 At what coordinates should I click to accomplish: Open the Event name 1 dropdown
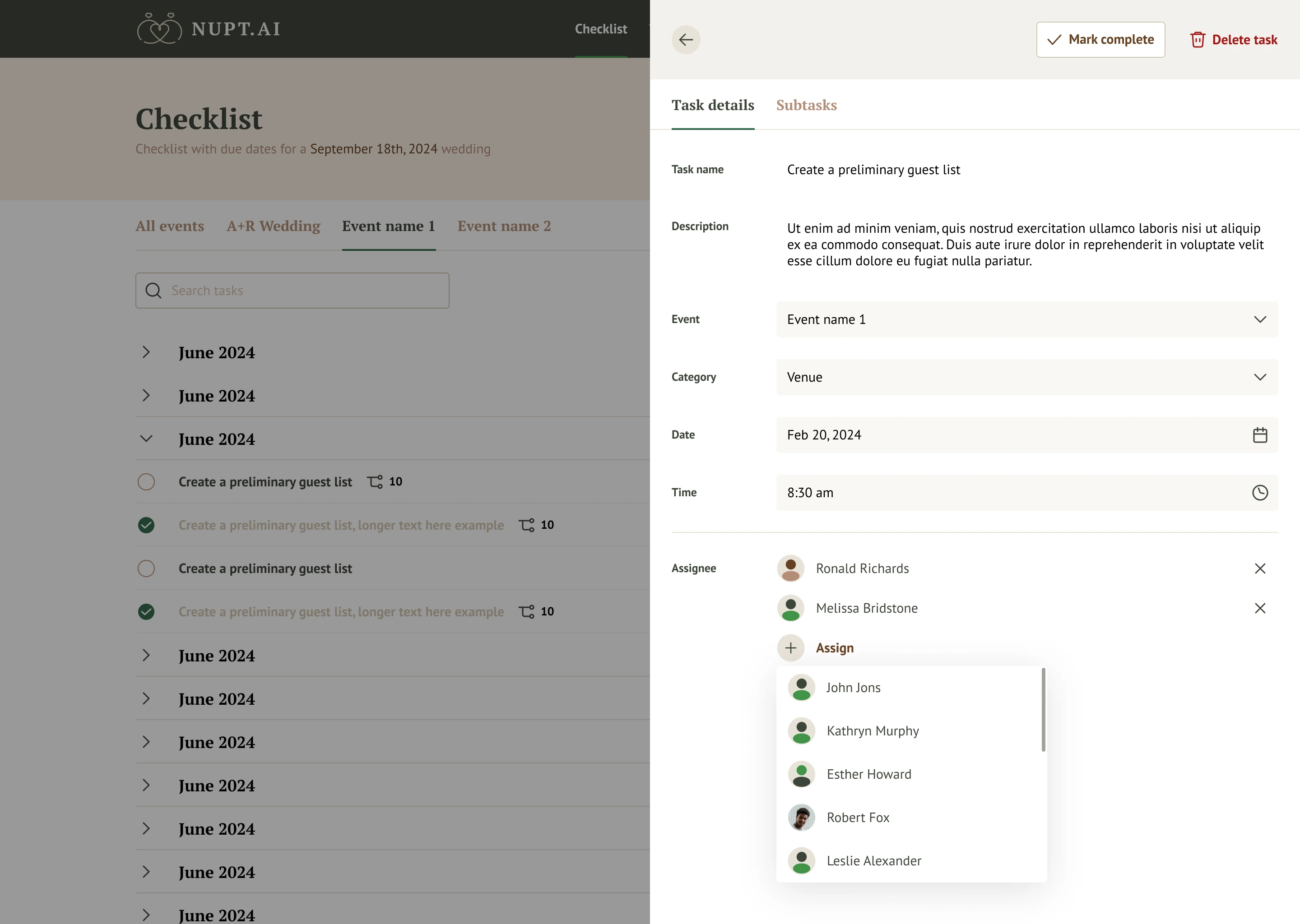1026,320
